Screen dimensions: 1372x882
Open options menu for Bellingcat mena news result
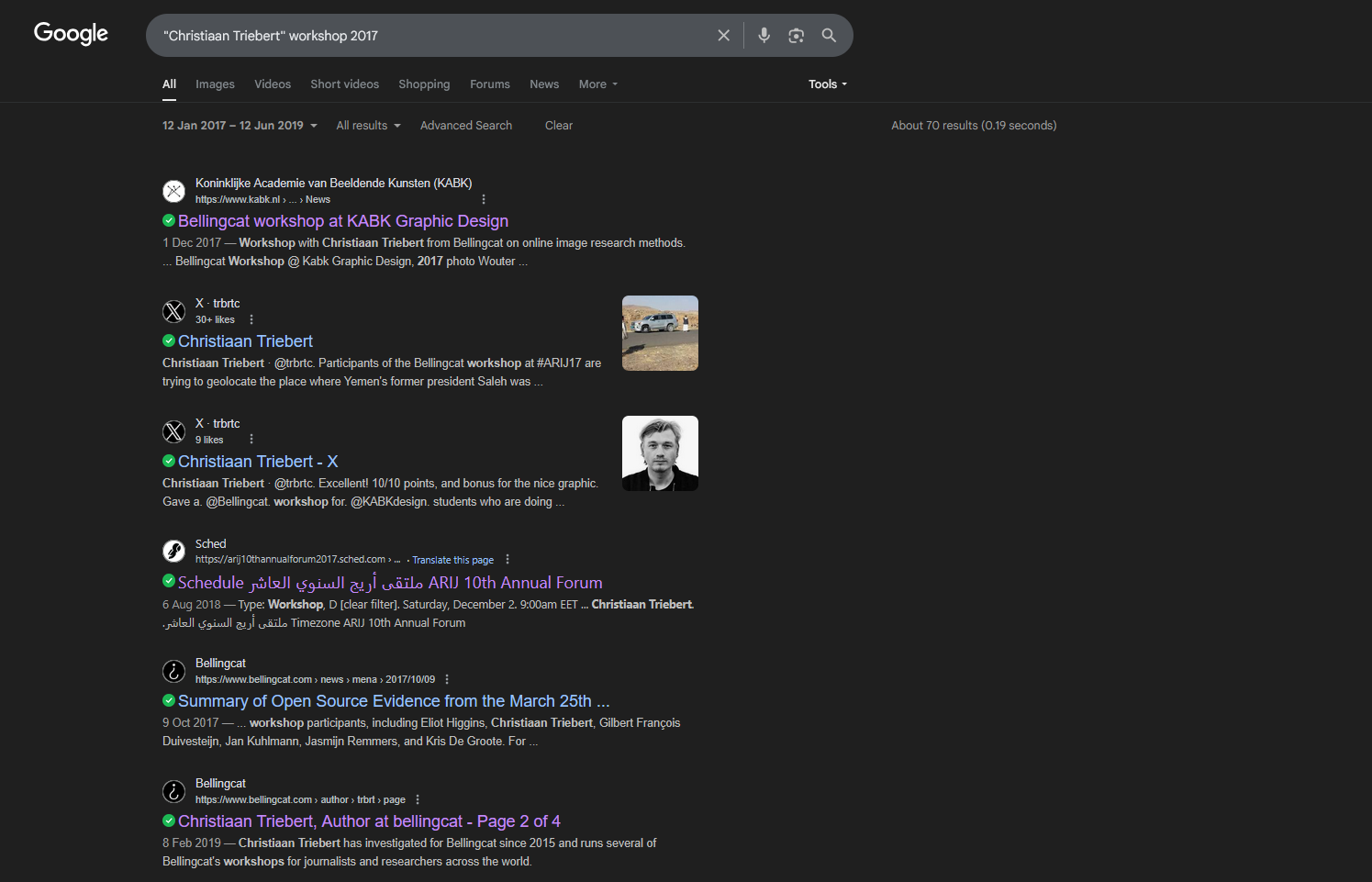447,679
